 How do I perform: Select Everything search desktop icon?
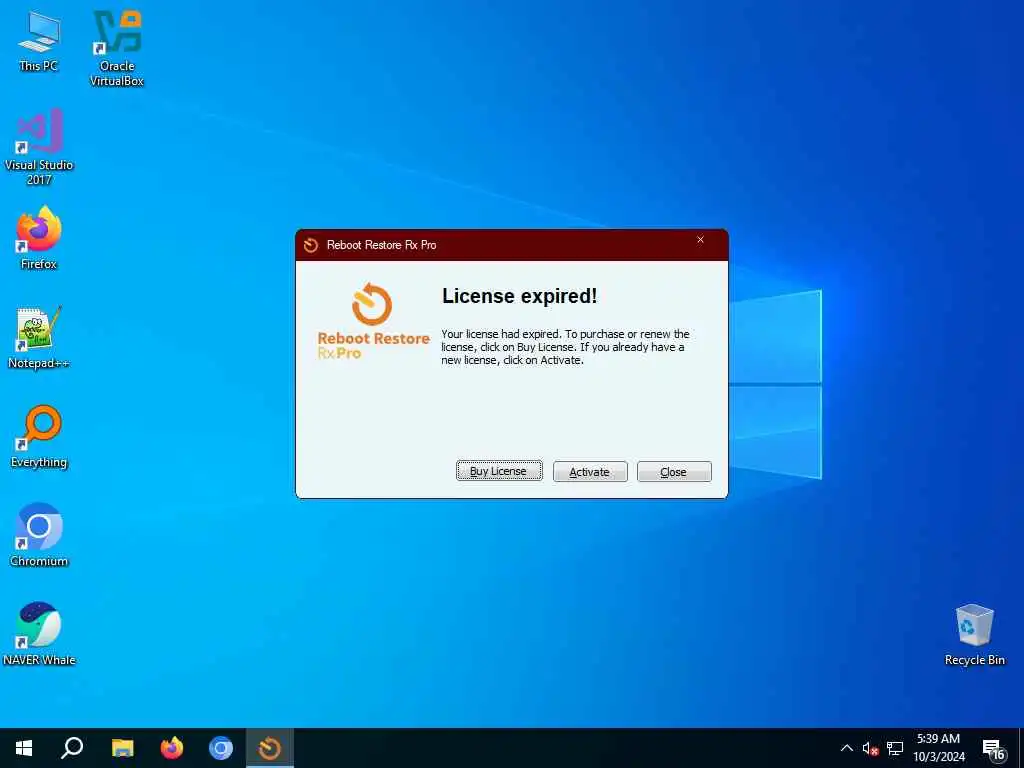click(39, 437)
